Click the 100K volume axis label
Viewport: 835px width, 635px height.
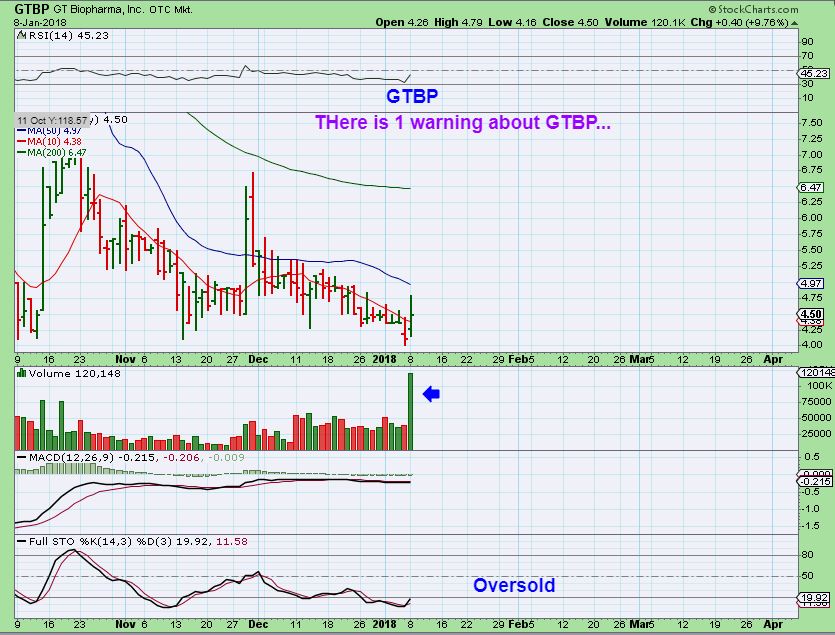[x=819, y=385]
